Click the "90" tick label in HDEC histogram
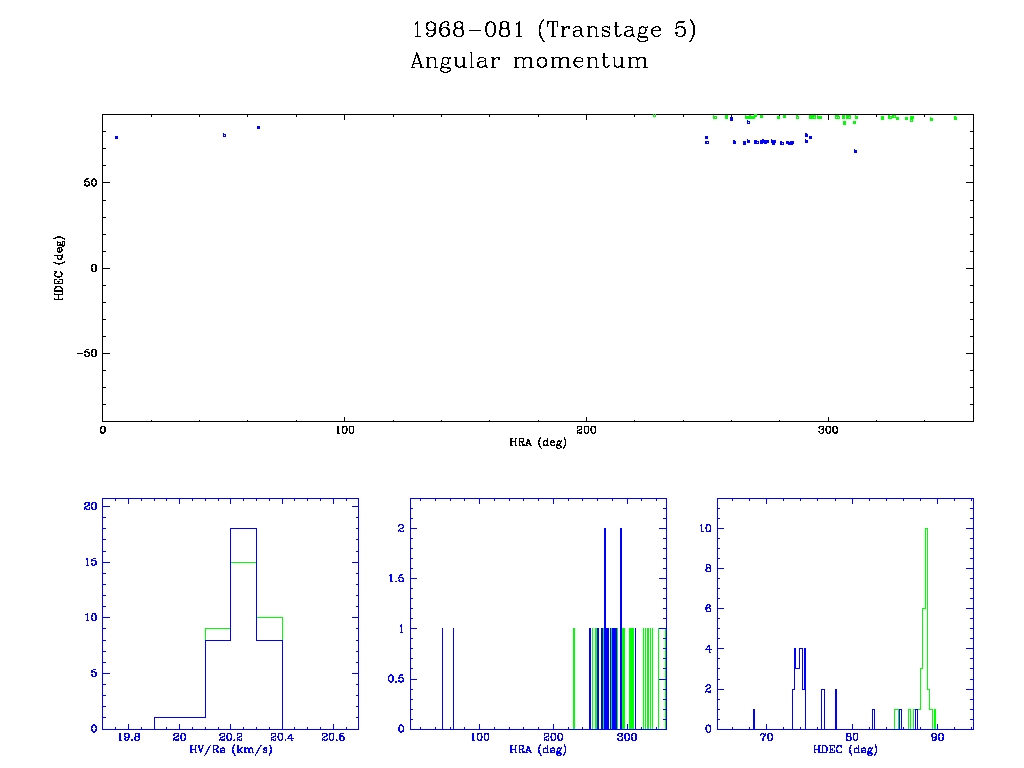Screen dimensions: 1024x768 point(937,738)
